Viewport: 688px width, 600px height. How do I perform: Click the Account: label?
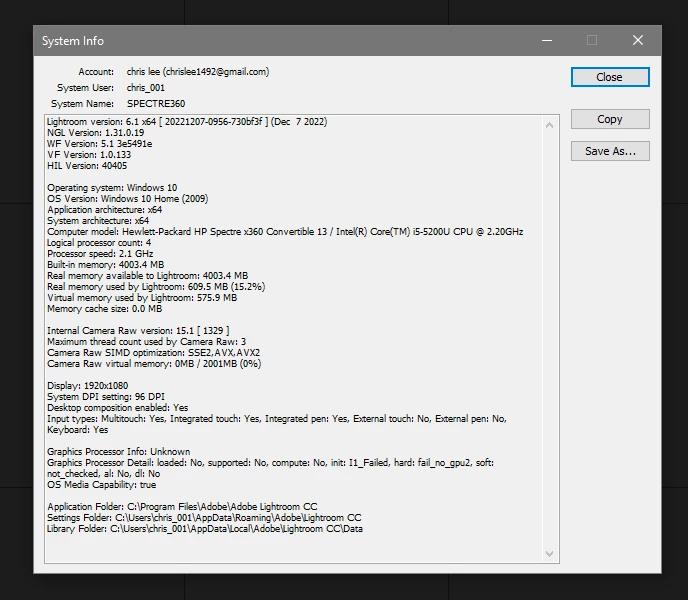click(x=96, y=72)
